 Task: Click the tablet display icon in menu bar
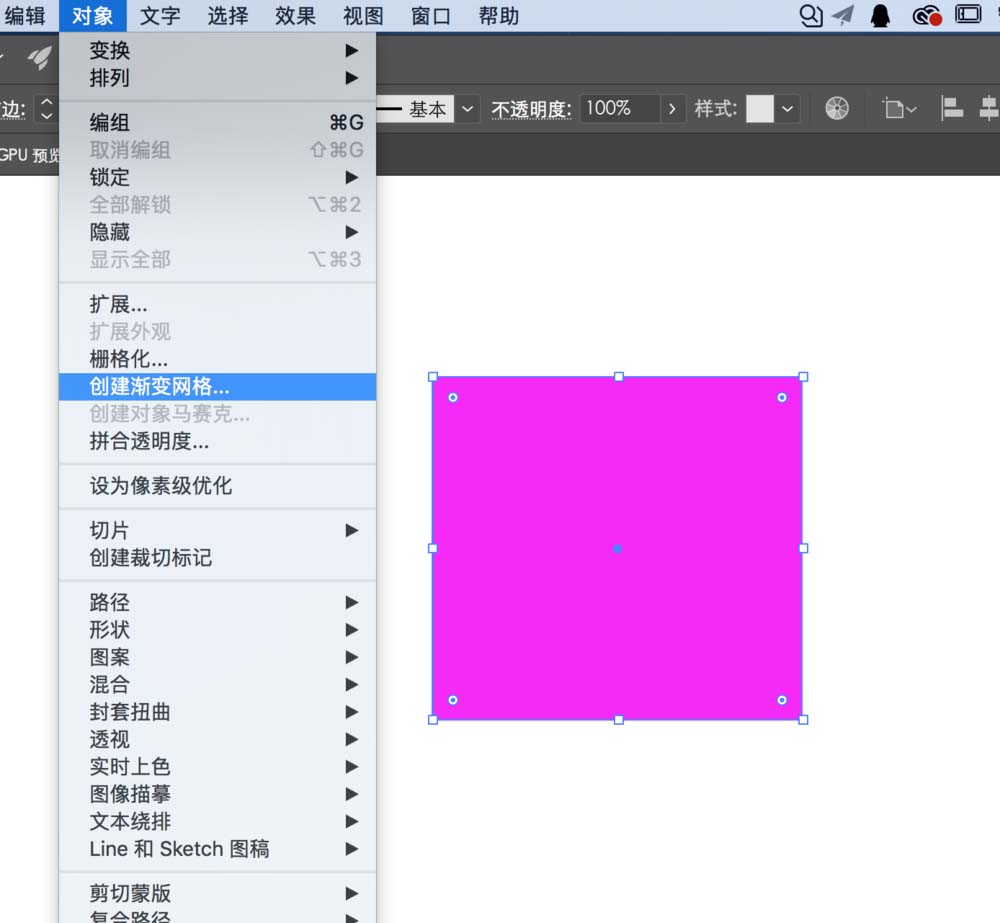[965, 14]
